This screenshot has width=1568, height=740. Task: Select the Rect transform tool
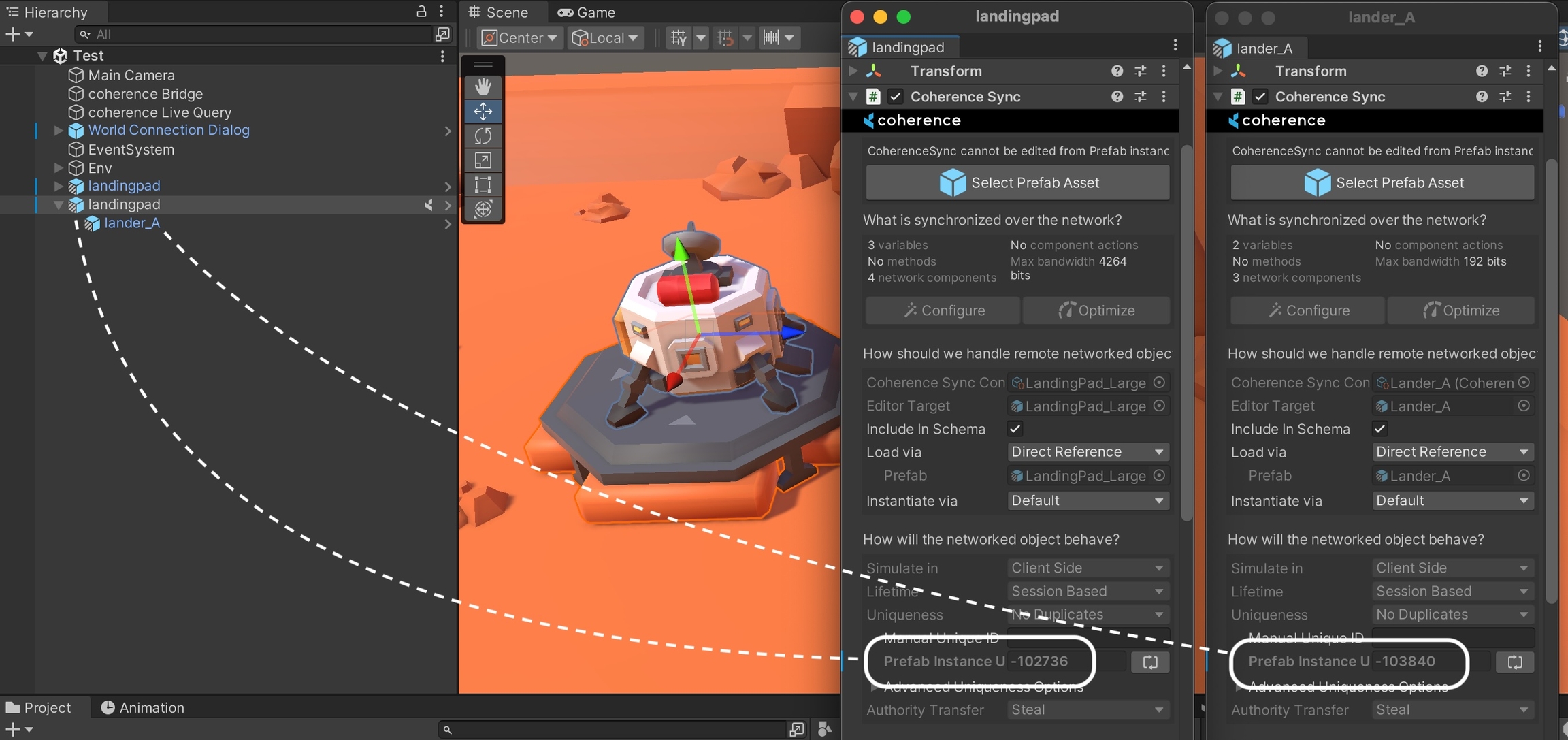[x=483, y=184]
